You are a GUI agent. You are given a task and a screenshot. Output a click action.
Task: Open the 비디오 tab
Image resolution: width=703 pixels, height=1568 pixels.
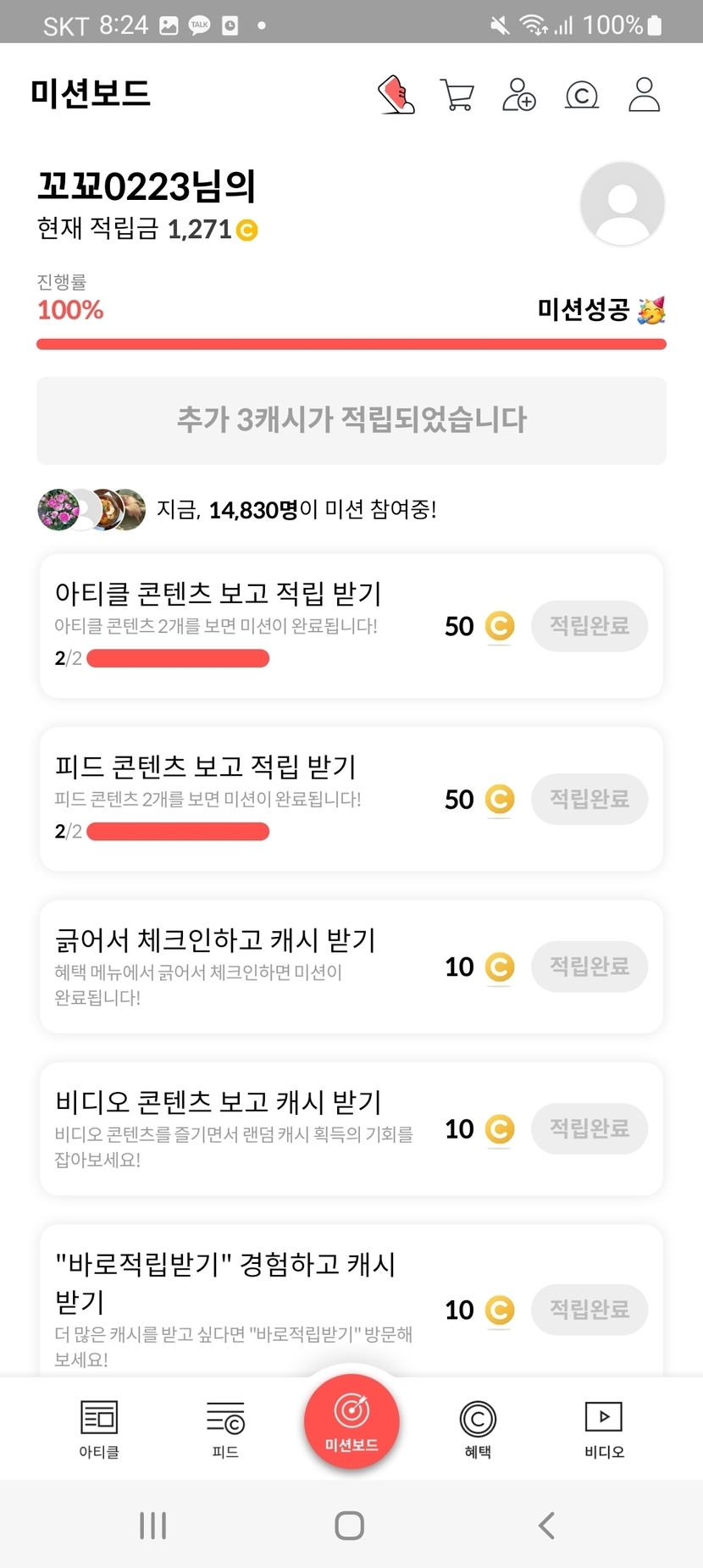click(604, 1429)
